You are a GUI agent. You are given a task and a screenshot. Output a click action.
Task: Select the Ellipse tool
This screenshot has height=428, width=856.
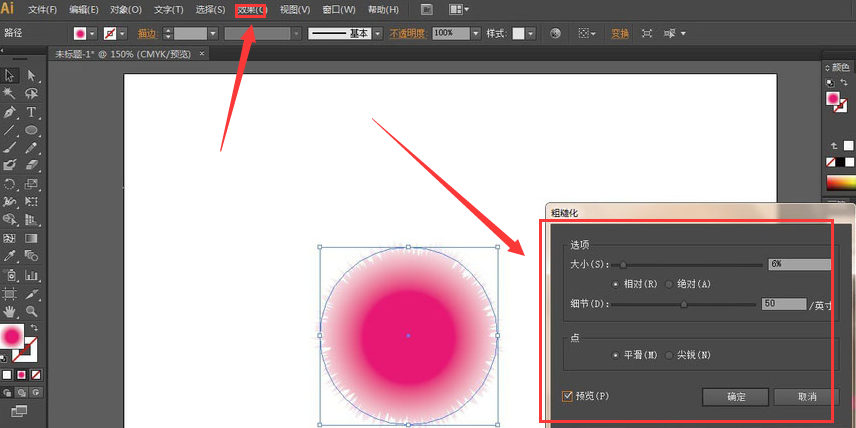click(x=31, y=130)
